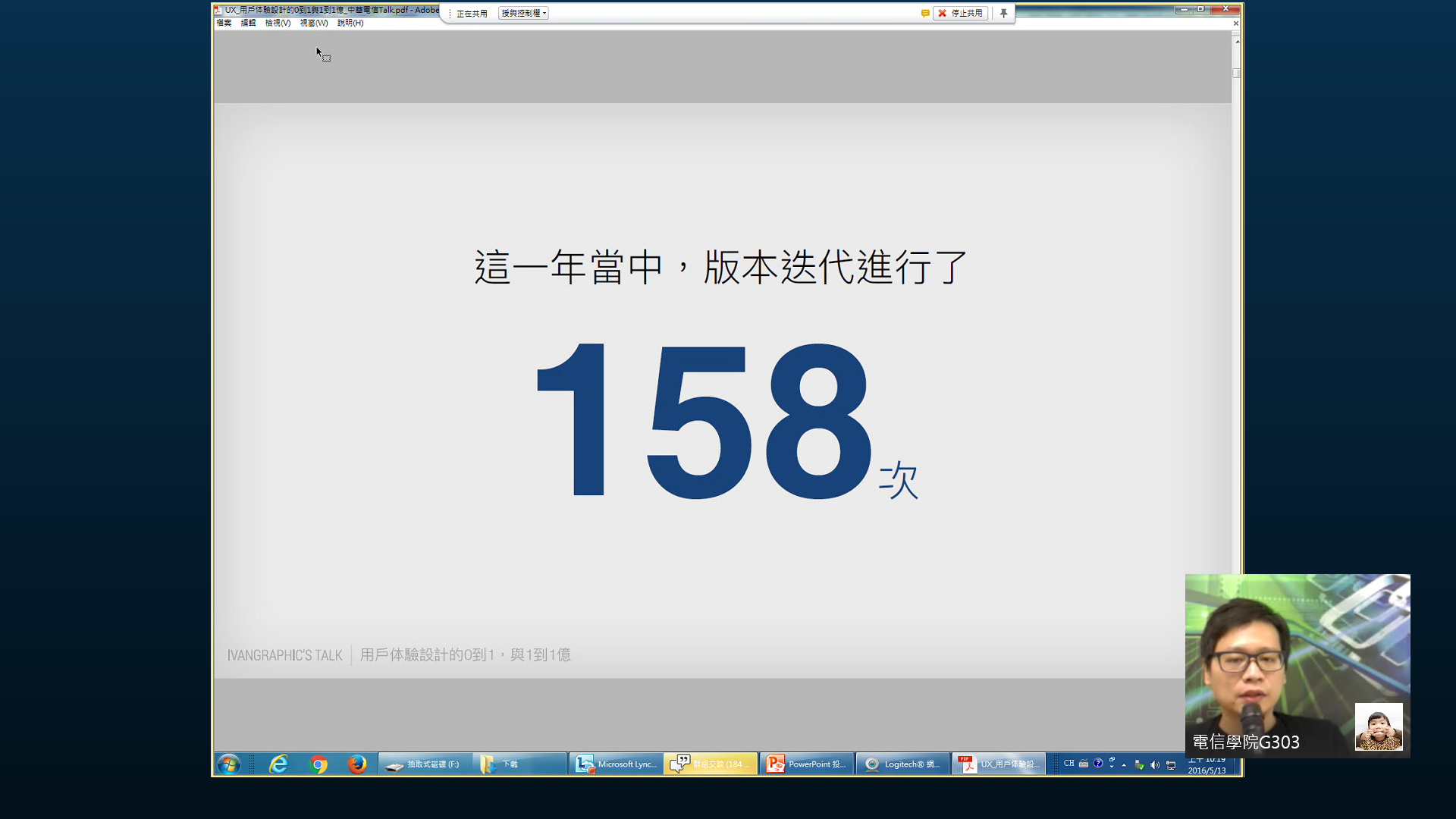Click the vertical scrollbar thumb

click(1236, 73)
